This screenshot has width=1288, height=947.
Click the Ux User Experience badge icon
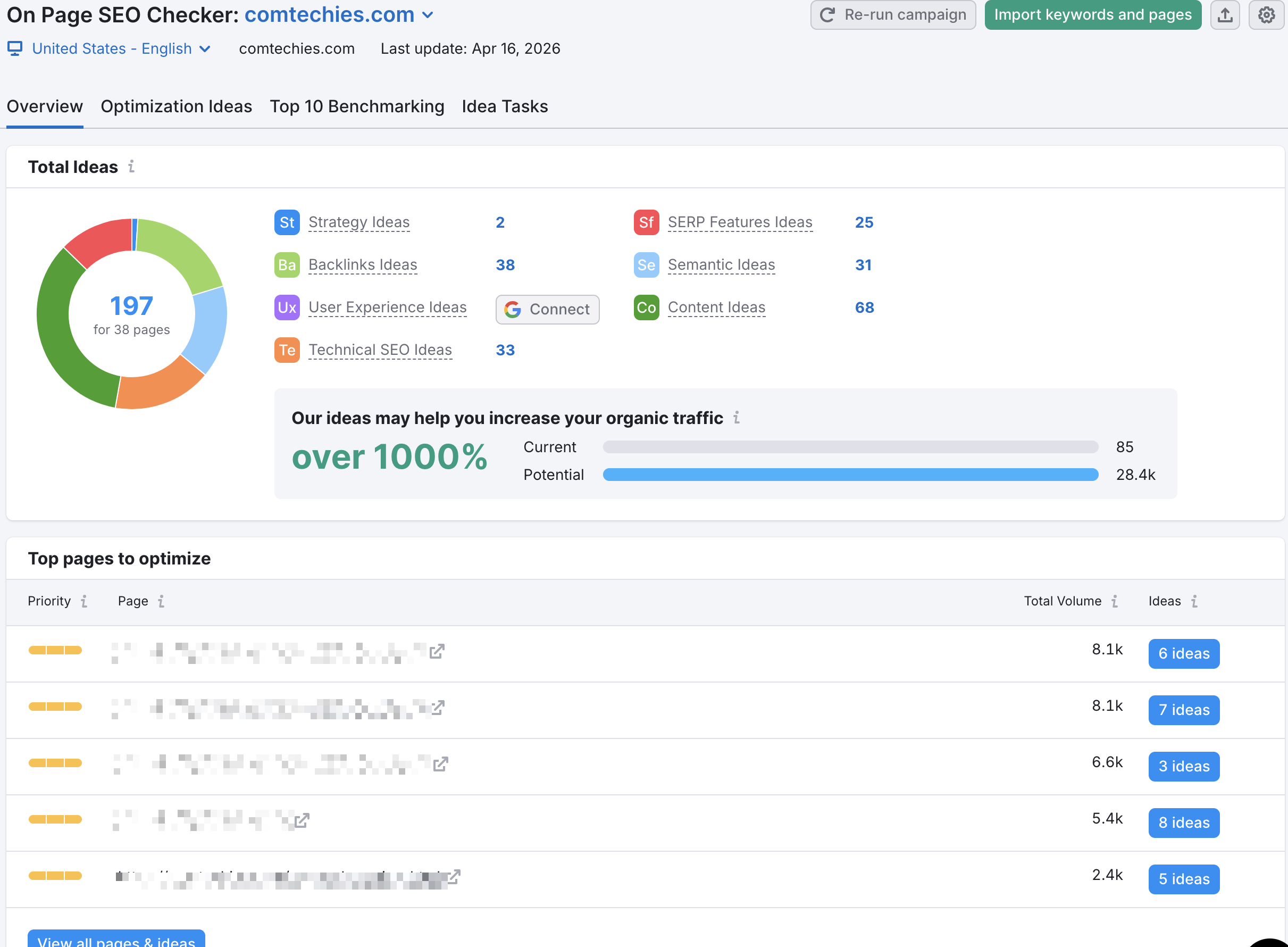[x=287, y=308]
